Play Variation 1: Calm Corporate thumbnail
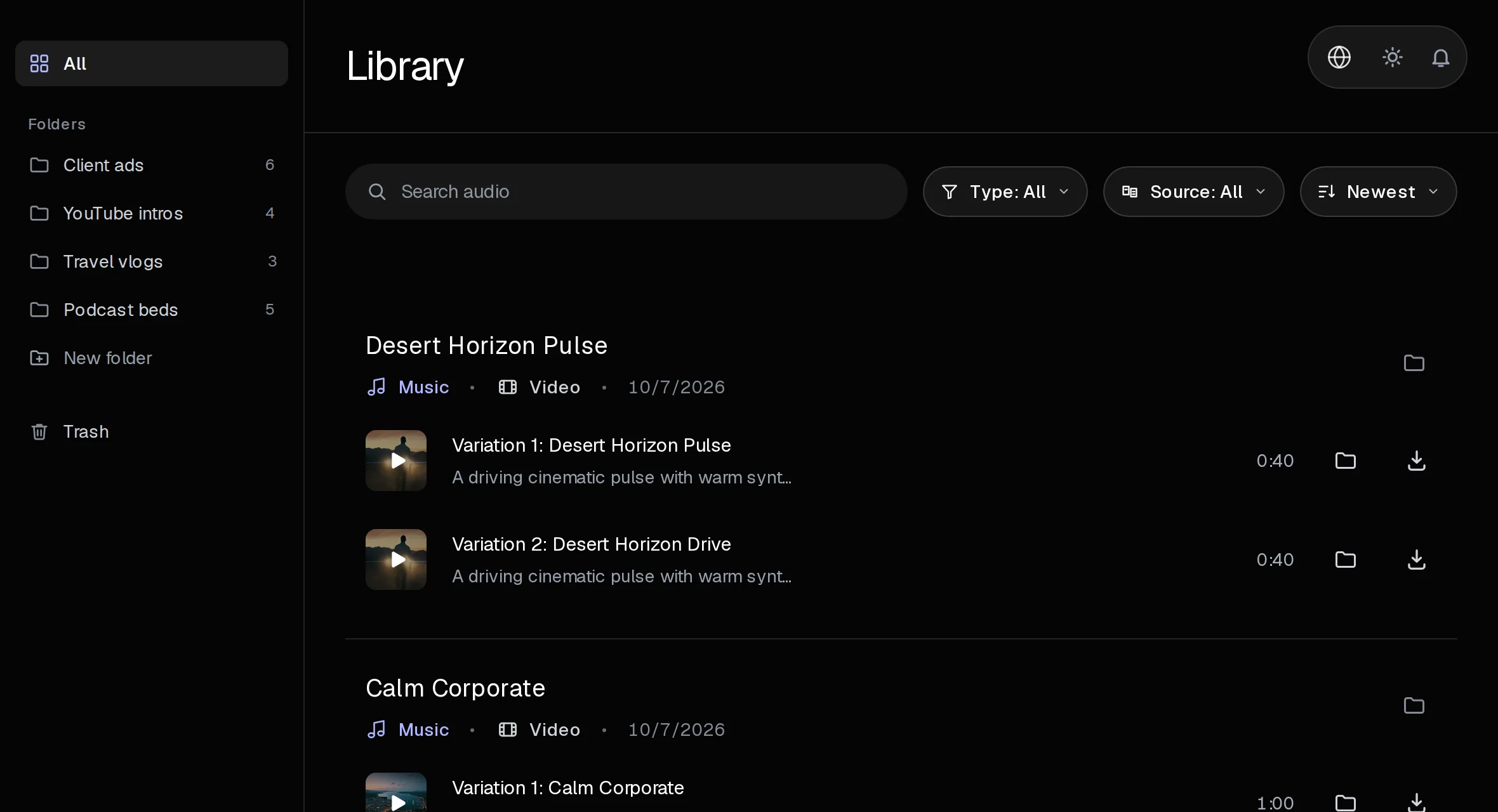Viewport: 1498px width, 812px height. pos(396,793)
